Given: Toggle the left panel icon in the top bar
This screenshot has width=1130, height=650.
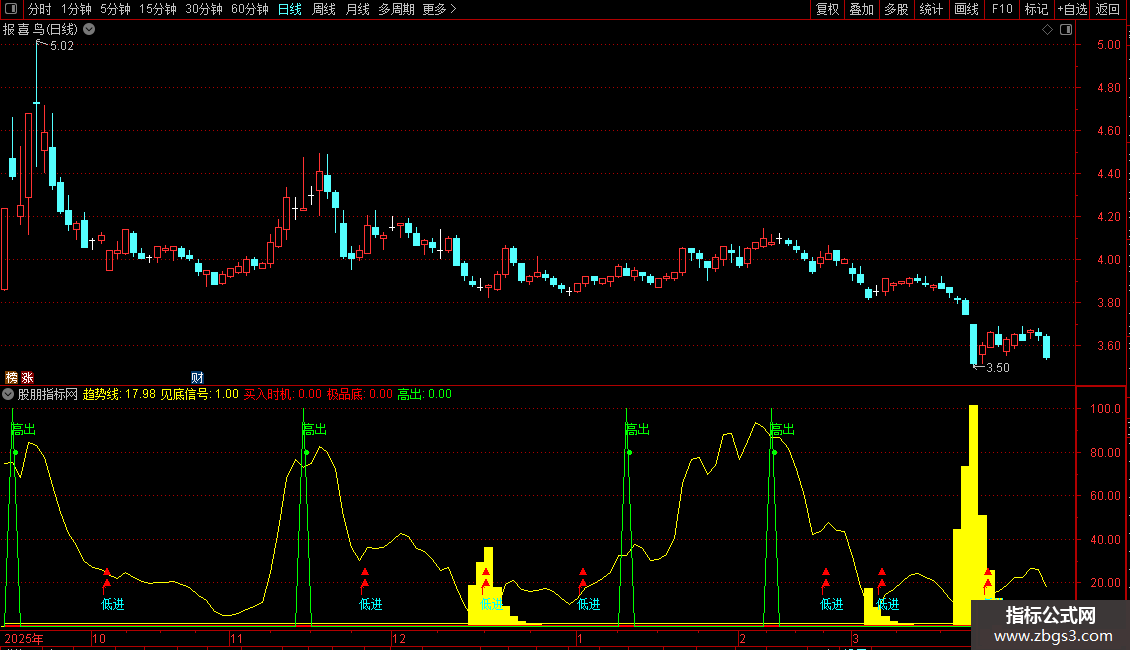Looking at the screenshot, I should tap(11, 9).
